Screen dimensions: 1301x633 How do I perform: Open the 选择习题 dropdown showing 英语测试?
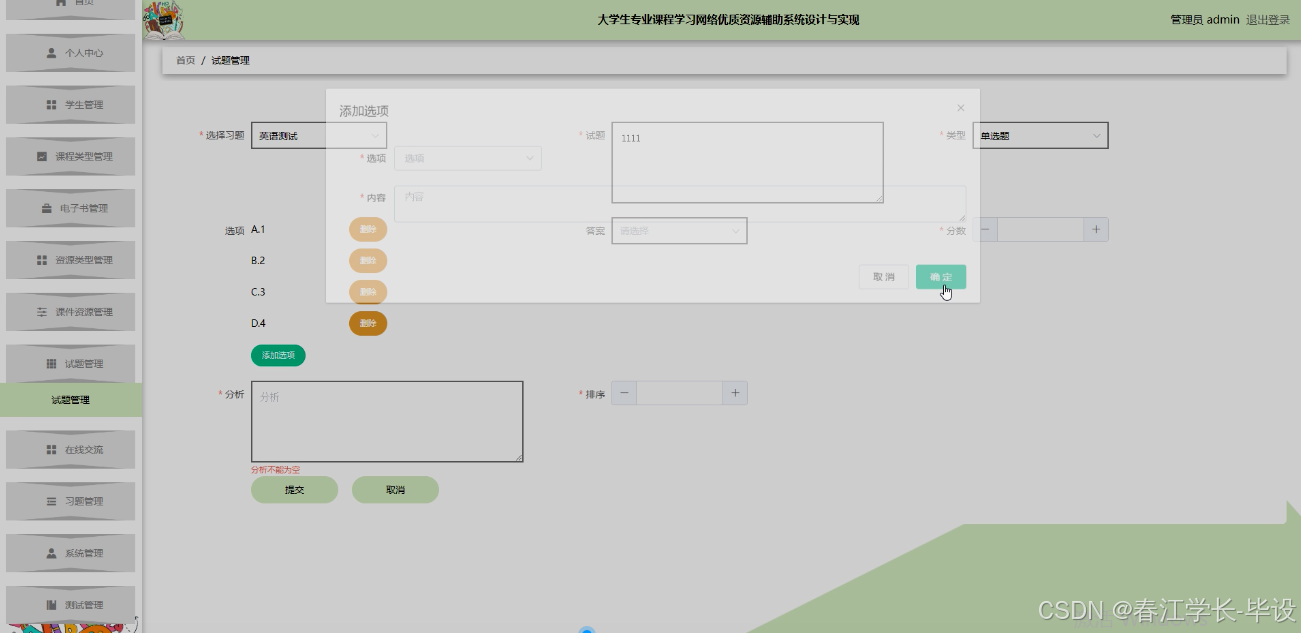point(319,135)
